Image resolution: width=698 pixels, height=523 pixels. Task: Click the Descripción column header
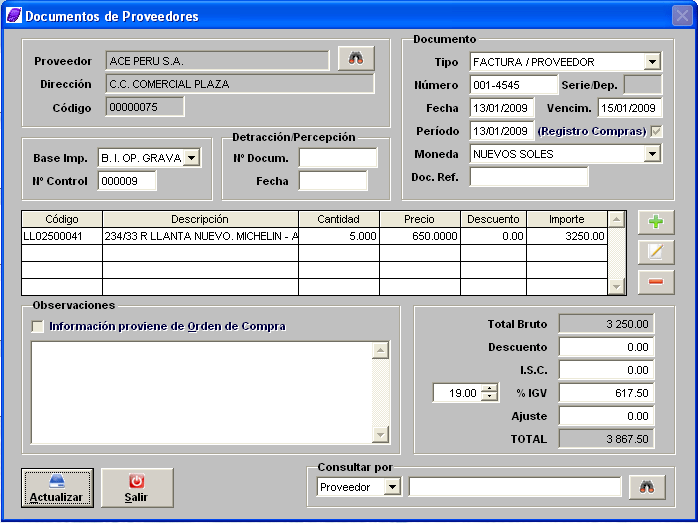pos(200,219)
